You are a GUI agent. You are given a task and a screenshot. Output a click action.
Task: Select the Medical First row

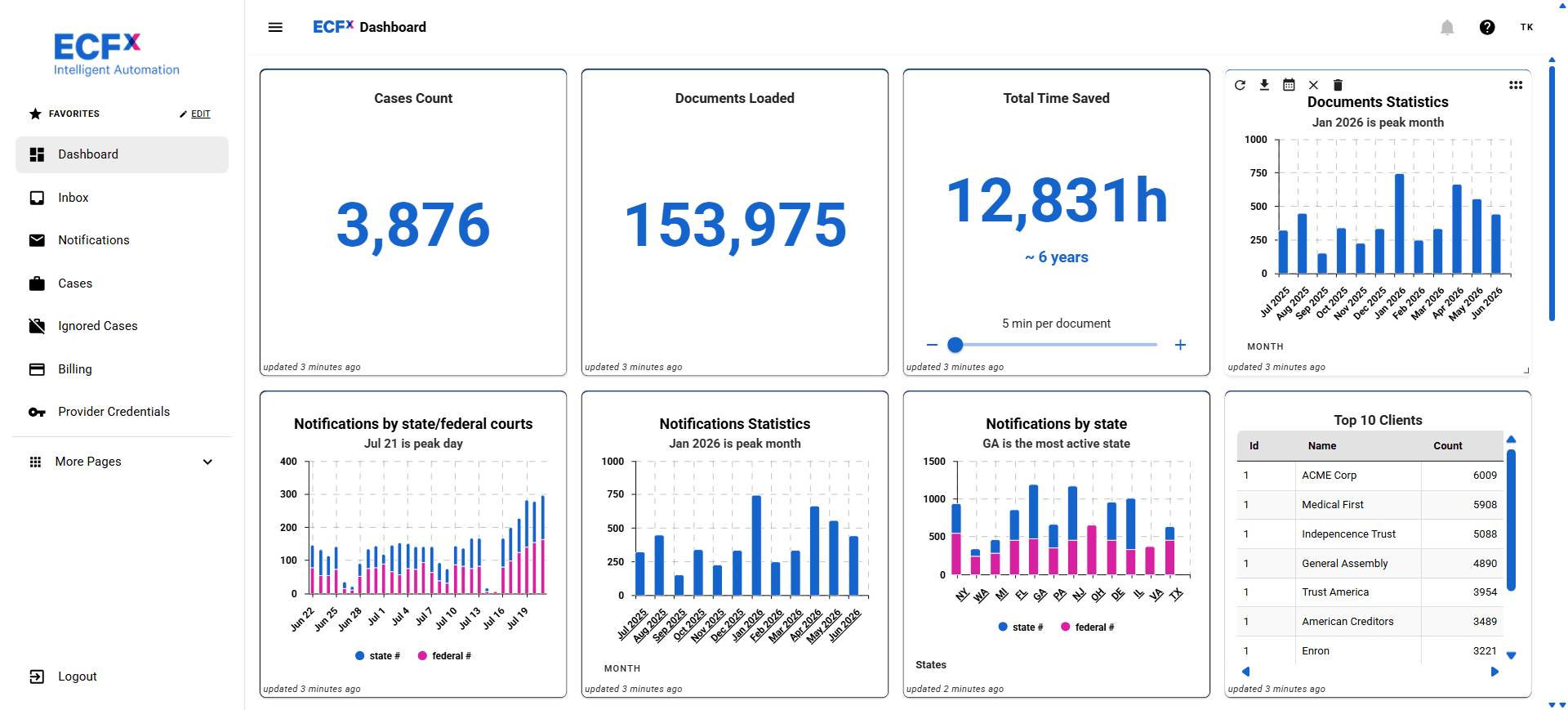1370,505
